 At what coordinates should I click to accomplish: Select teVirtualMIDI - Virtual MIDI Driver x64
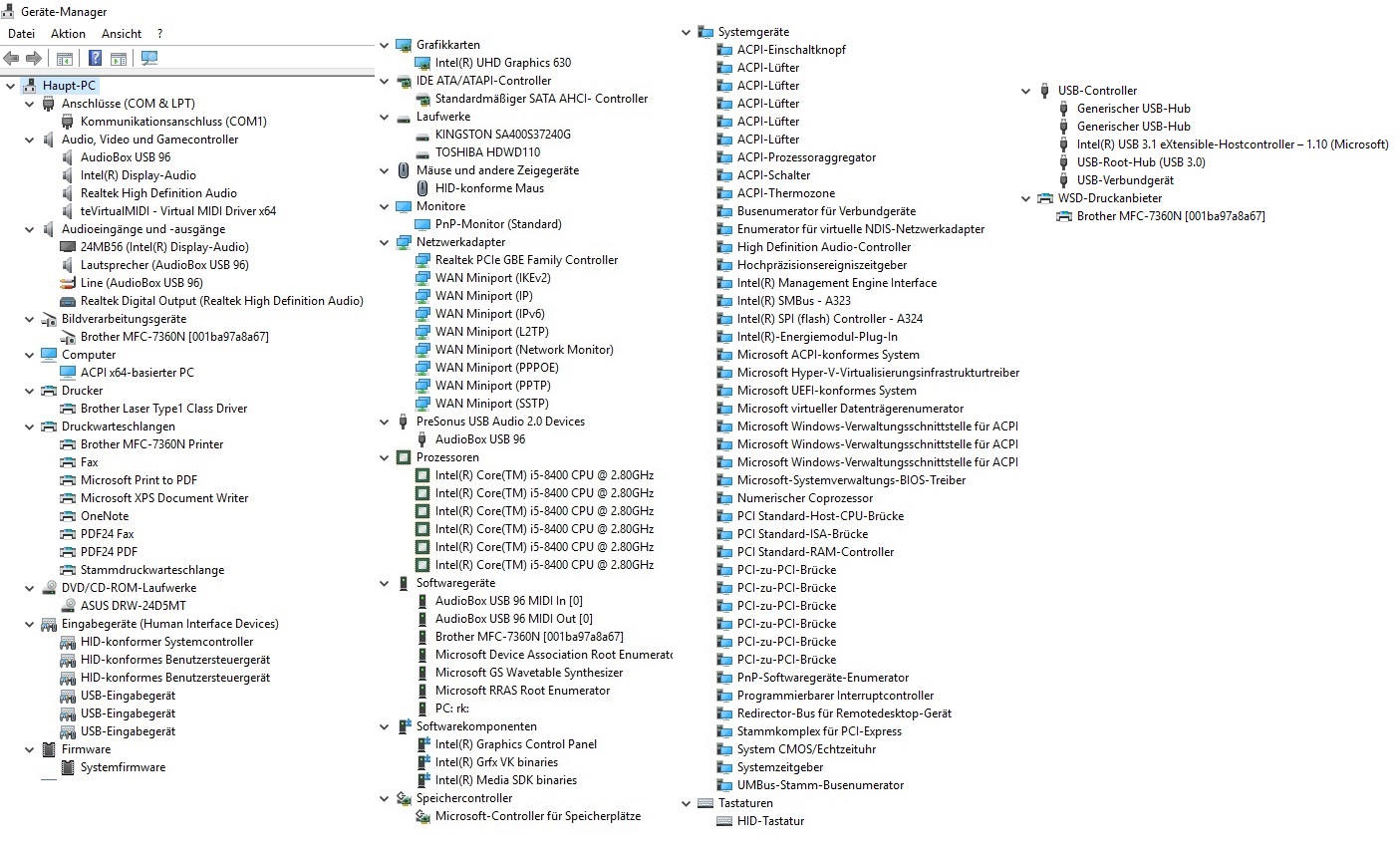[178, 211]
